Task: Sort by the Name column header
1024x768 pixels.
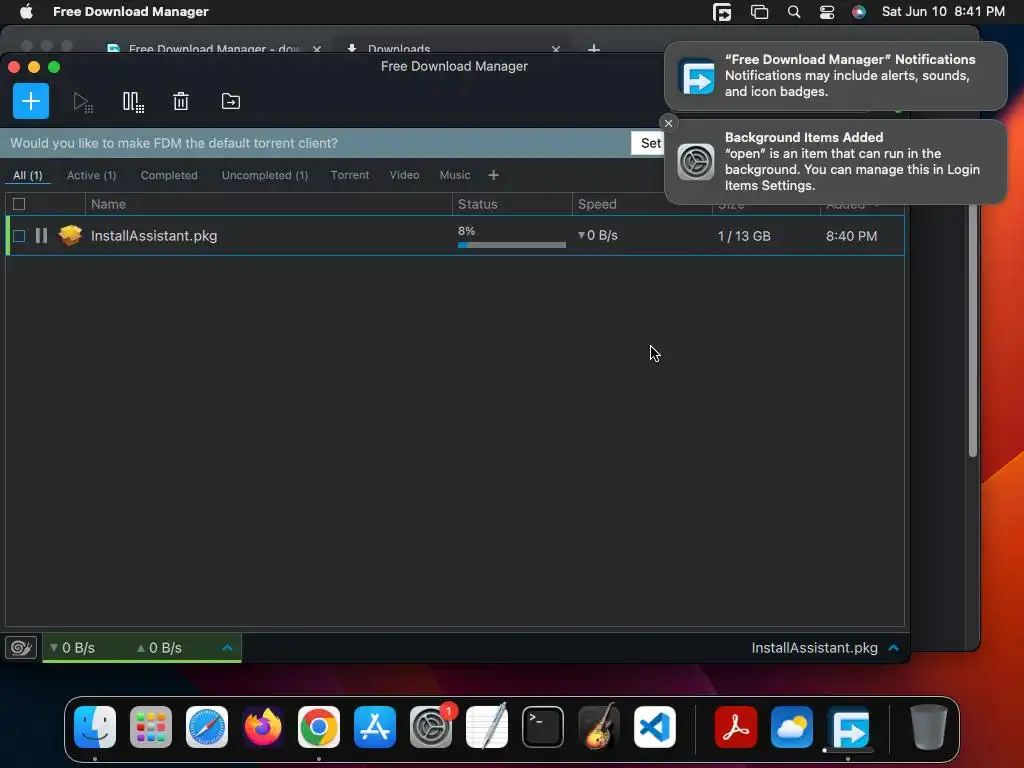Action: [268, 204]
